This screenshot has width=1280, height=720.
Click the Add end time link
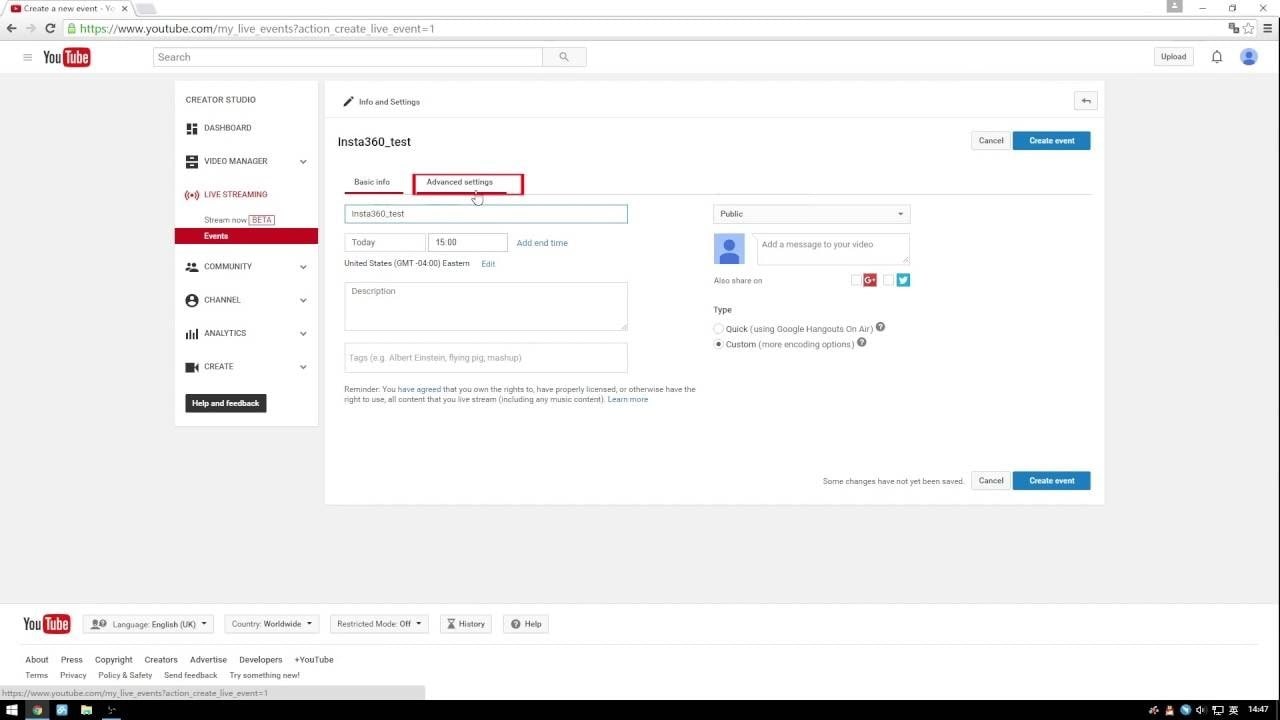[x=541, y=243]
